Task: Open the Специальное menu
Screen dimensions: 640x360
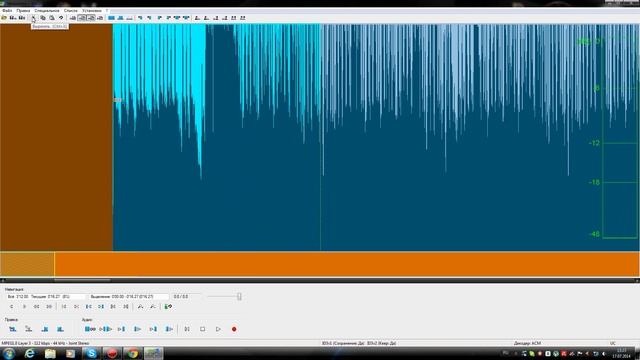Action: pyautogui.click(x=47, y=11)
